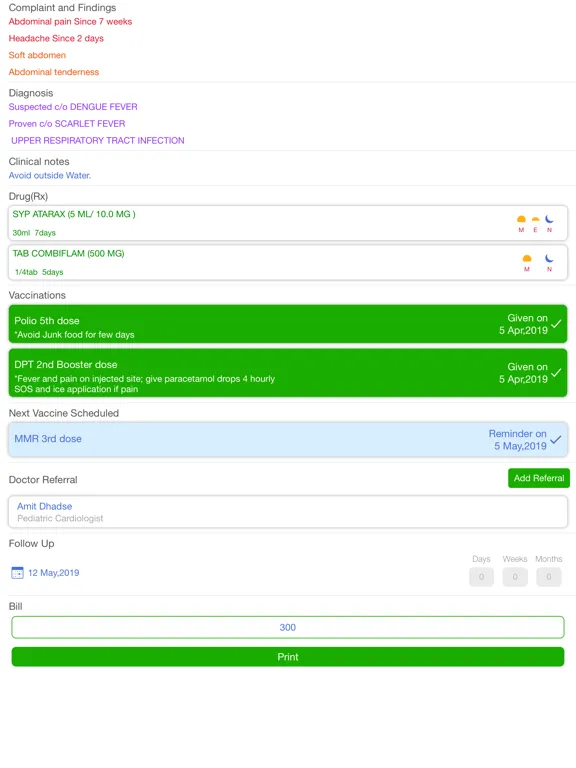
Task: Toggle the MMR 3rd dose reminder checkmark
Action: [555, 439]
